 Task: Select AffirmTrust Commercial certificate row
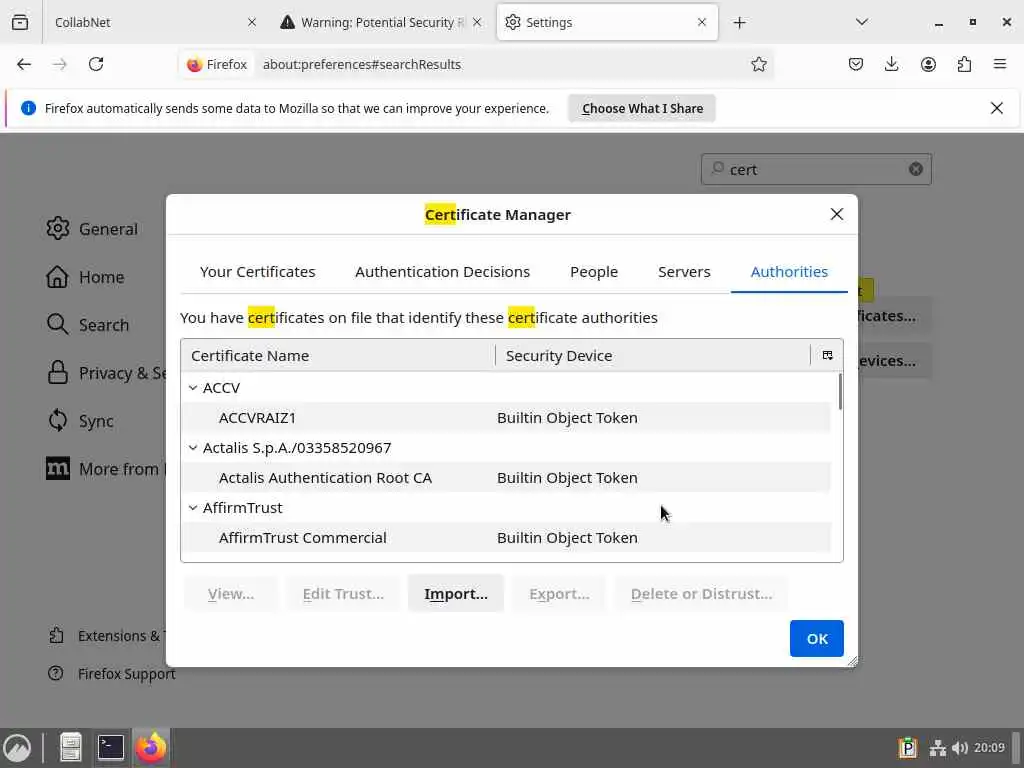tap(506, 537)
